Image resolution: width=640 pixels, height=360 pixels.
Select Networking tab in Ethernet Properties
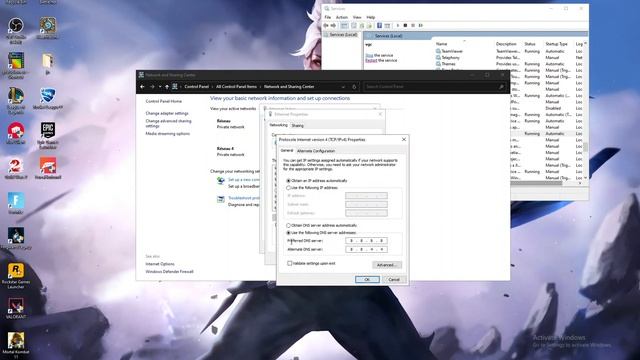(278, 125)
